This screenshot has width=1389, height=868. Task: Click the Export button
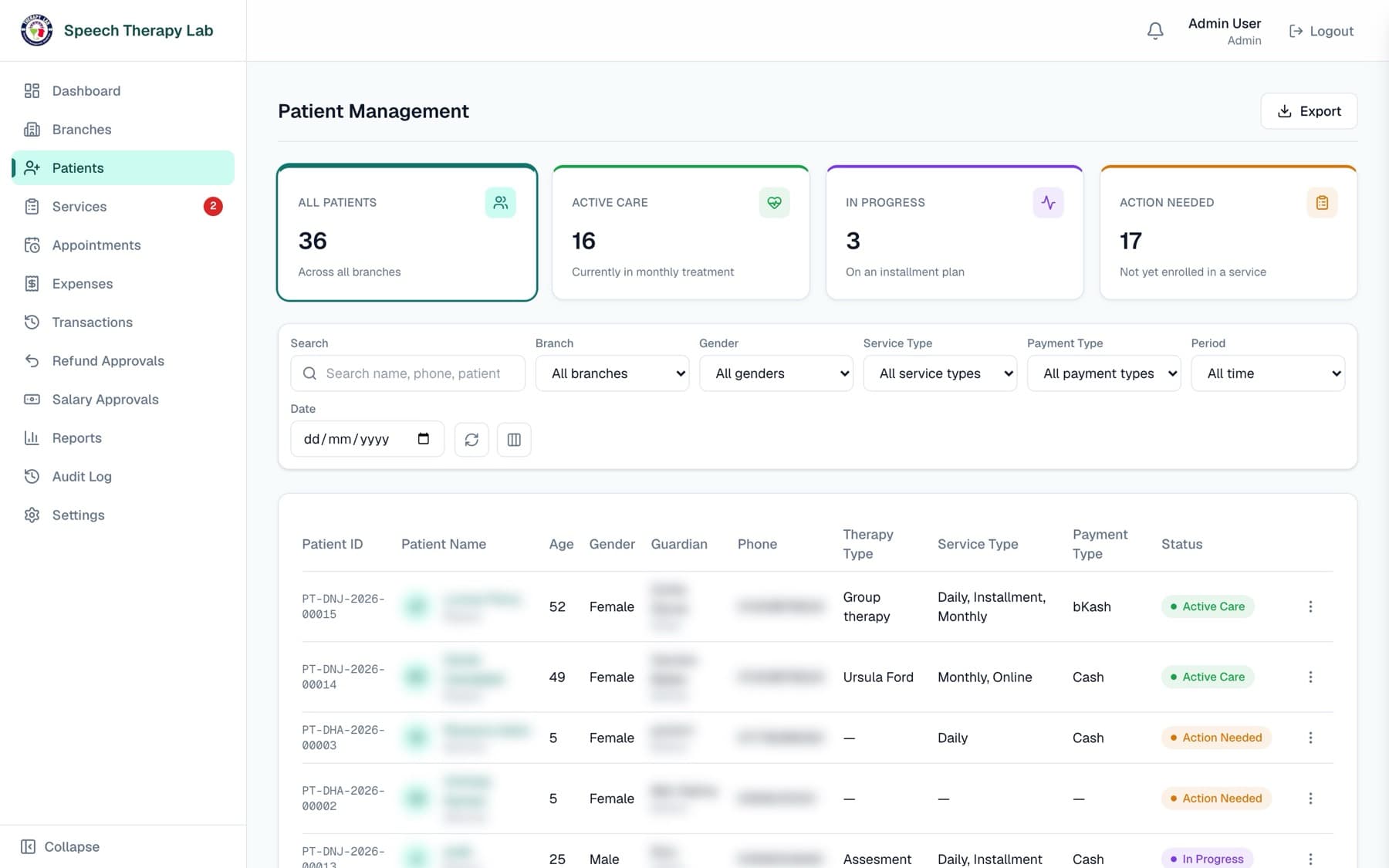(x=1309, y=111)
